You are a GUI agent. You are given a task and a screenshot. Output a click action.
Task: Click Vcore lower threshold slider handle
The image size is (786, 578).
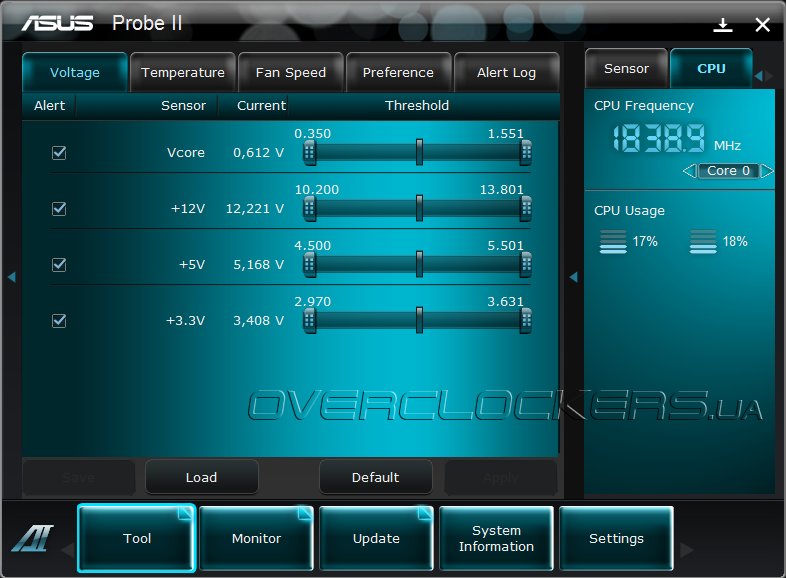[309, 152]
